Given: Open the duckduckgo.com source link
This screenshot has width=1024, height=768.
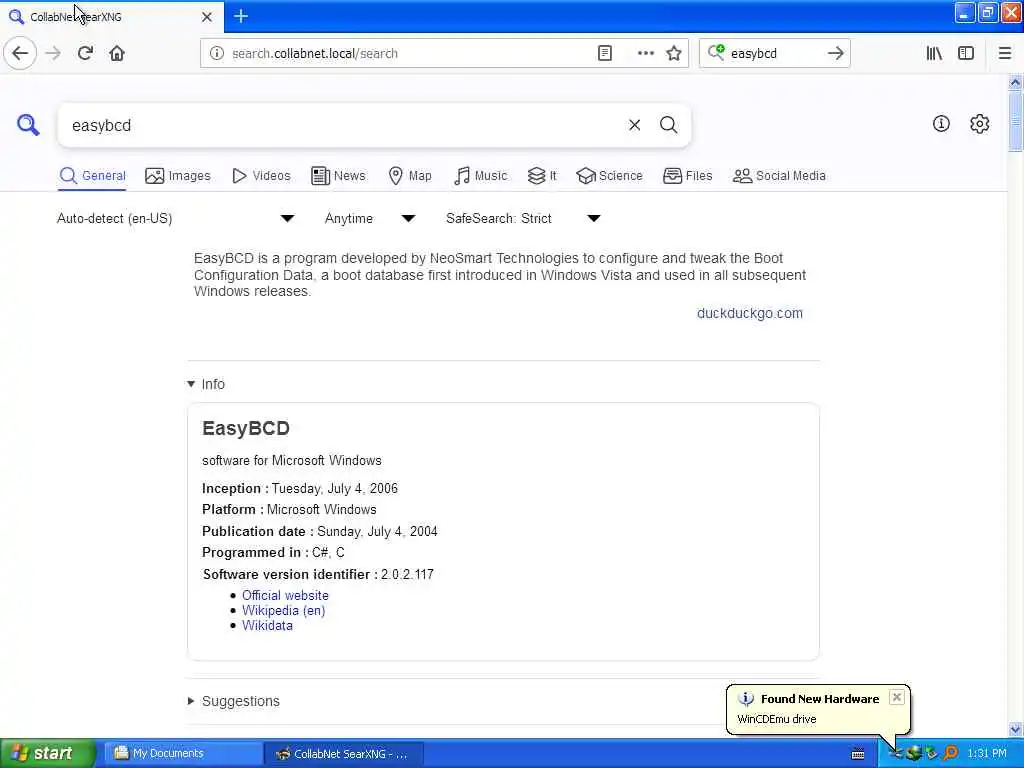Looking at the screenshot, I should (x=750, y=313).
